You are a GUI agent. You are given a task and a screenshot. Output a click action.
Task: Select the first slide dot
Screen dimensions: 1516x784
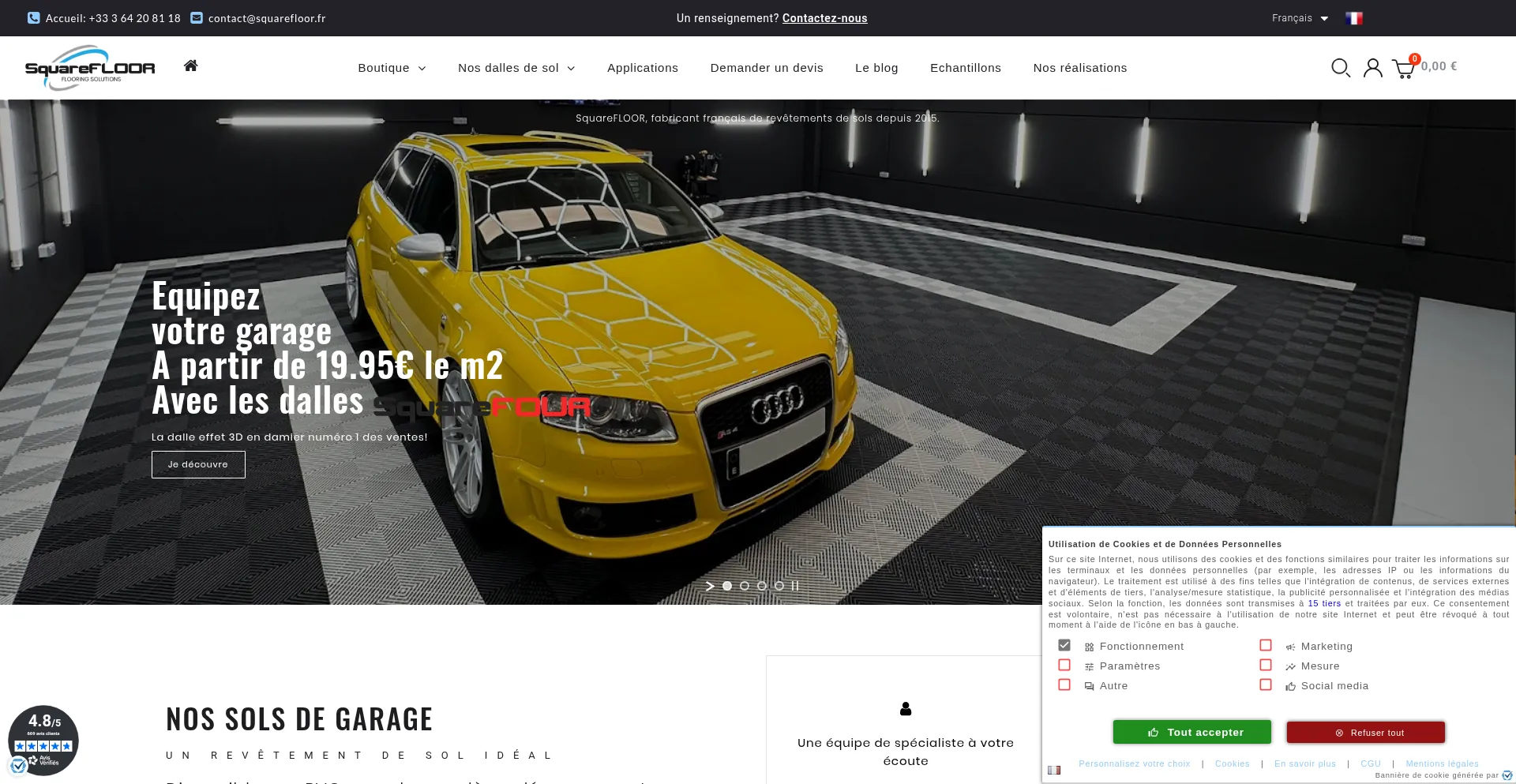coord(727,586)
